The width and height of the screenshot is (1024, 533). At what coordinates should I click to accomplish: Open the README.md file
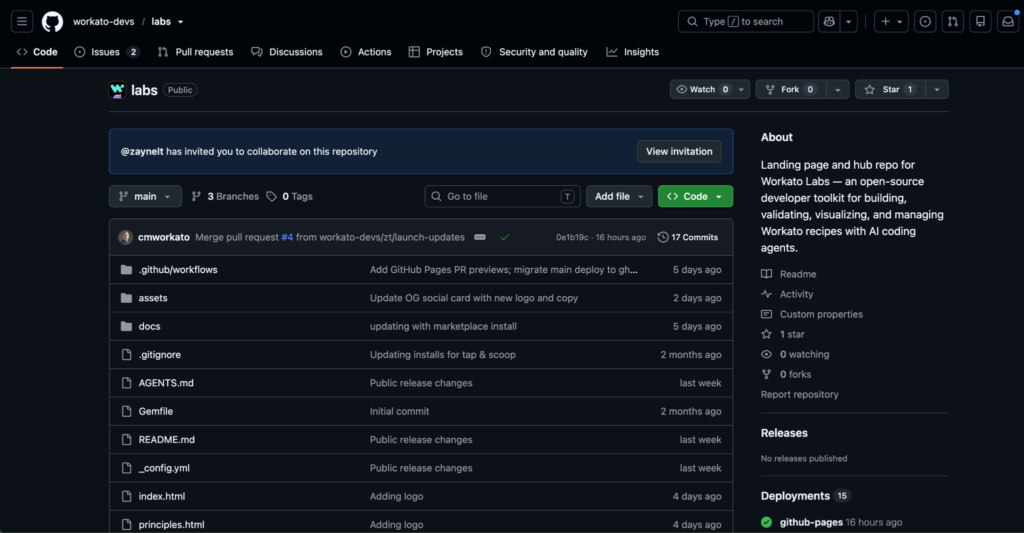tap(167, 440)
